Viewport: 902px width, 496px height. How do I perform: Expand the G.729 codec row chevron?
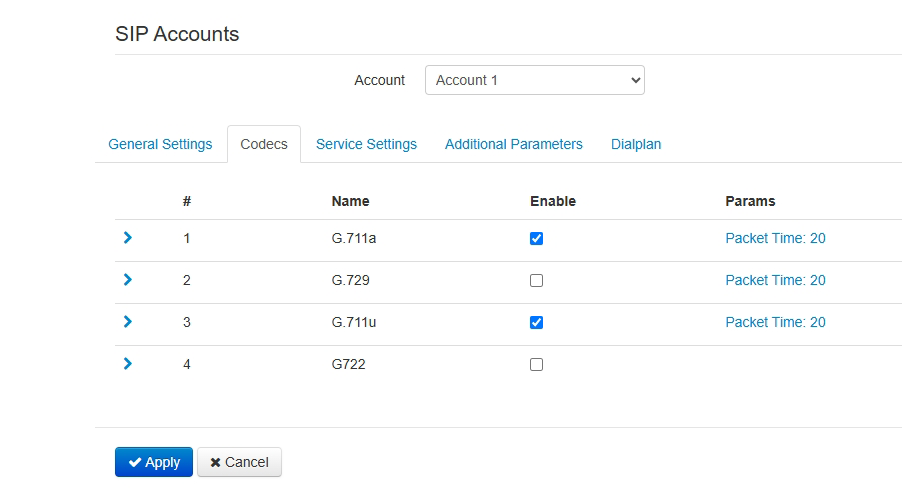(x=127, y=280)
